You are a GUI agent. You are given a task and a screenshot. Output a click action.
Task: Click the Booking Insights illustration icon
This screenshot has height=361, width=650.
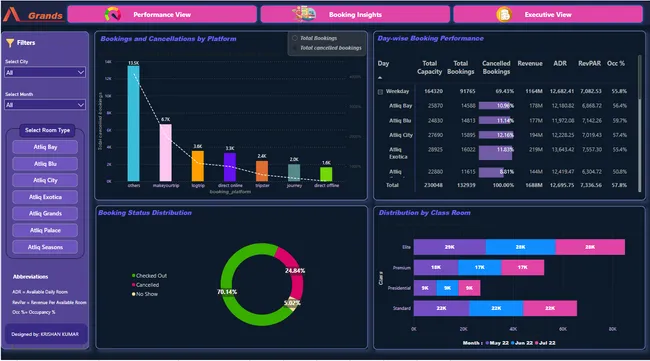[x=304, y=14]
